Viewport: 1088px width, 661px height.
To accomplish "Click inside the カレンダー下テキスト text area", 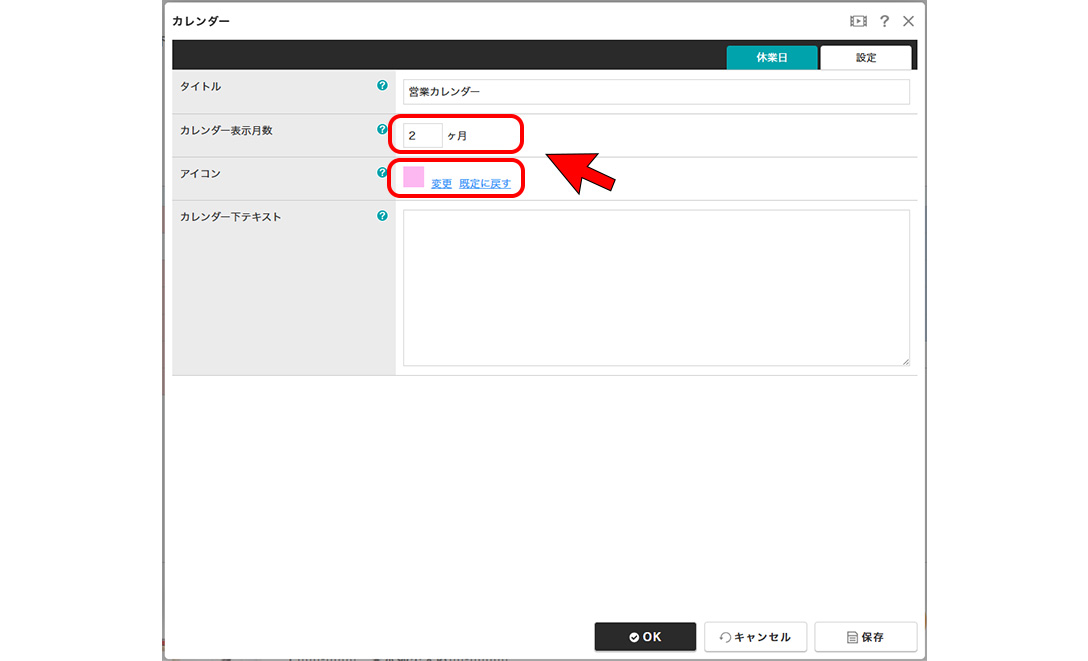I will click(656, 288).
